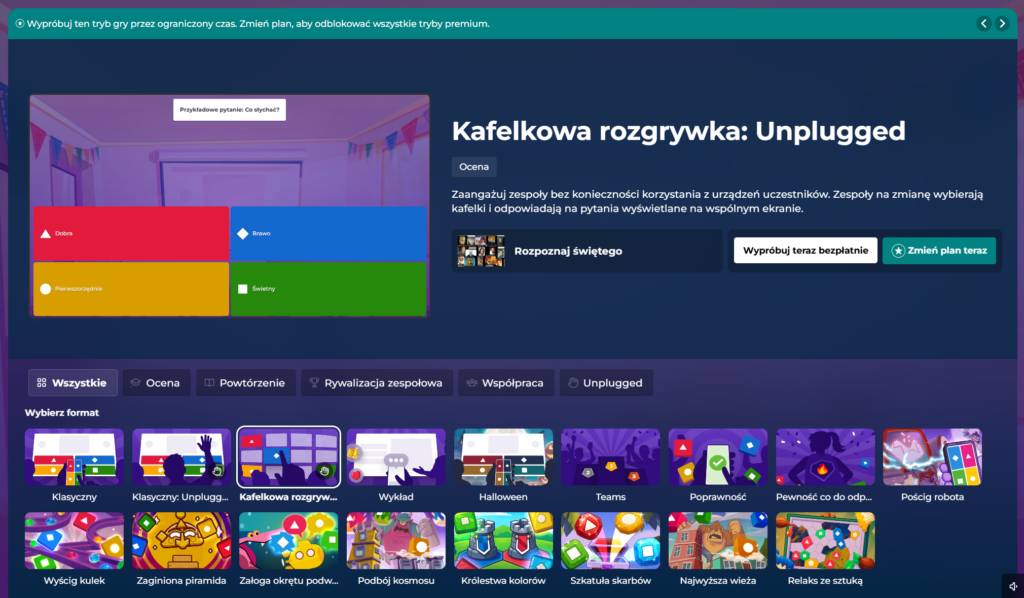Select the Pościg robota format
1024x598 pixels.
tap(932, 458)
